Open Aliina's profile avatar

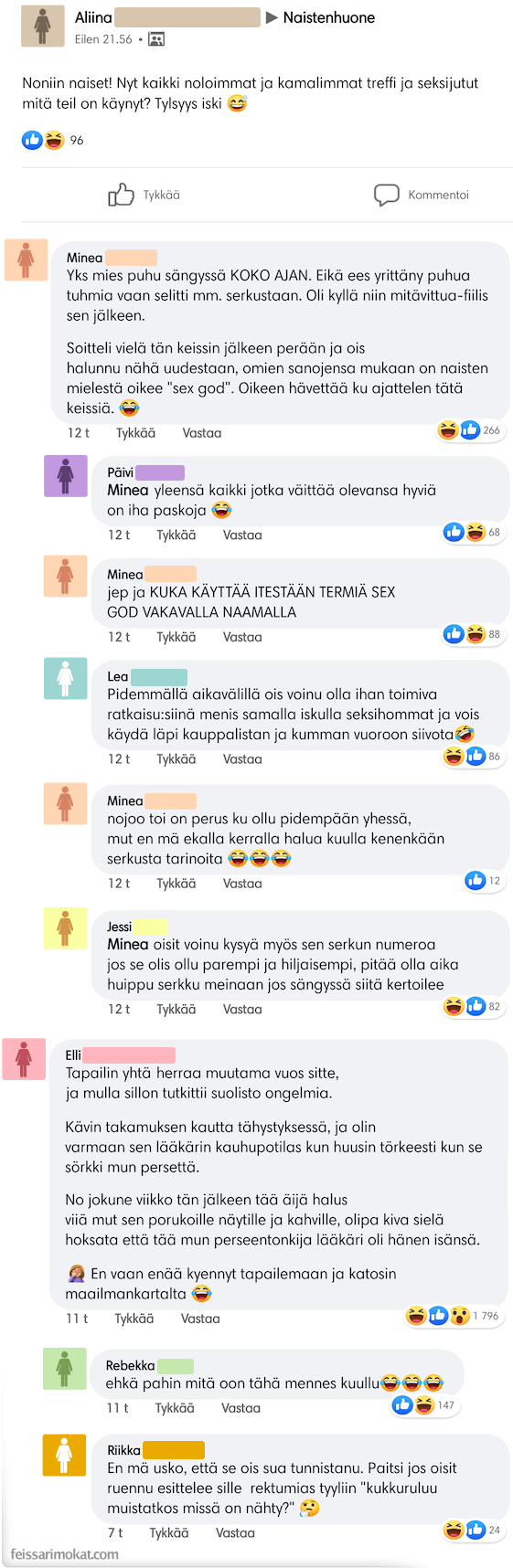point(43,25)
